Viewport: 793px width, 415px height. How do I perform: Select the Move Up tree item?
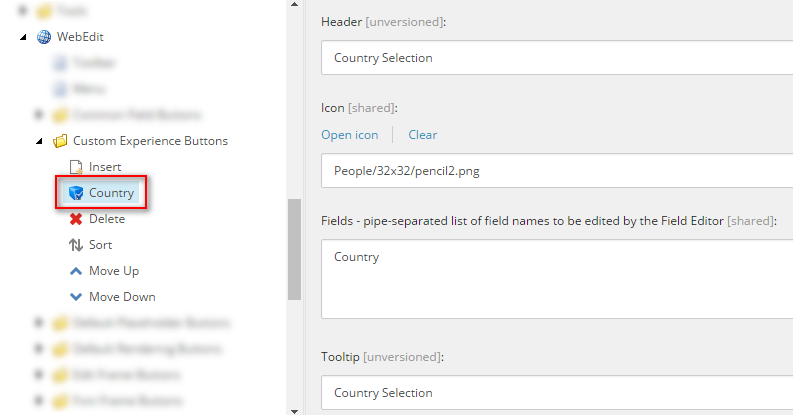(114, 271)
